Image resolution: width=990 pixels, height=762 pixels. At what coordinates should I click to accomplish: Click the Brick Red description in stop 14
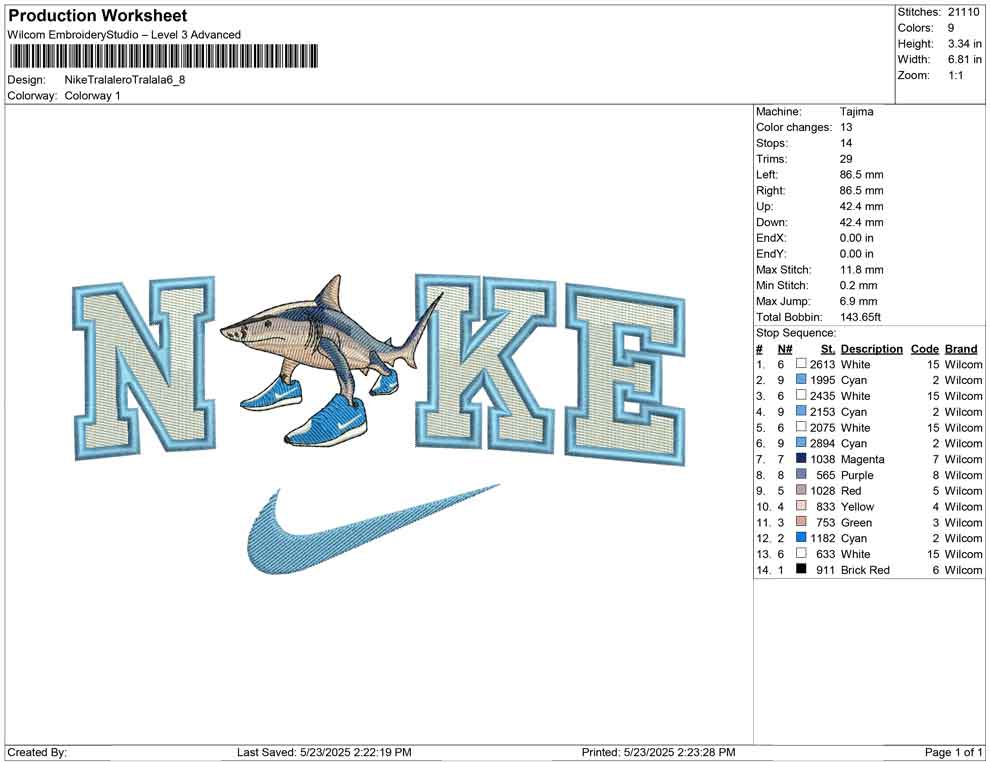(865, 569)
